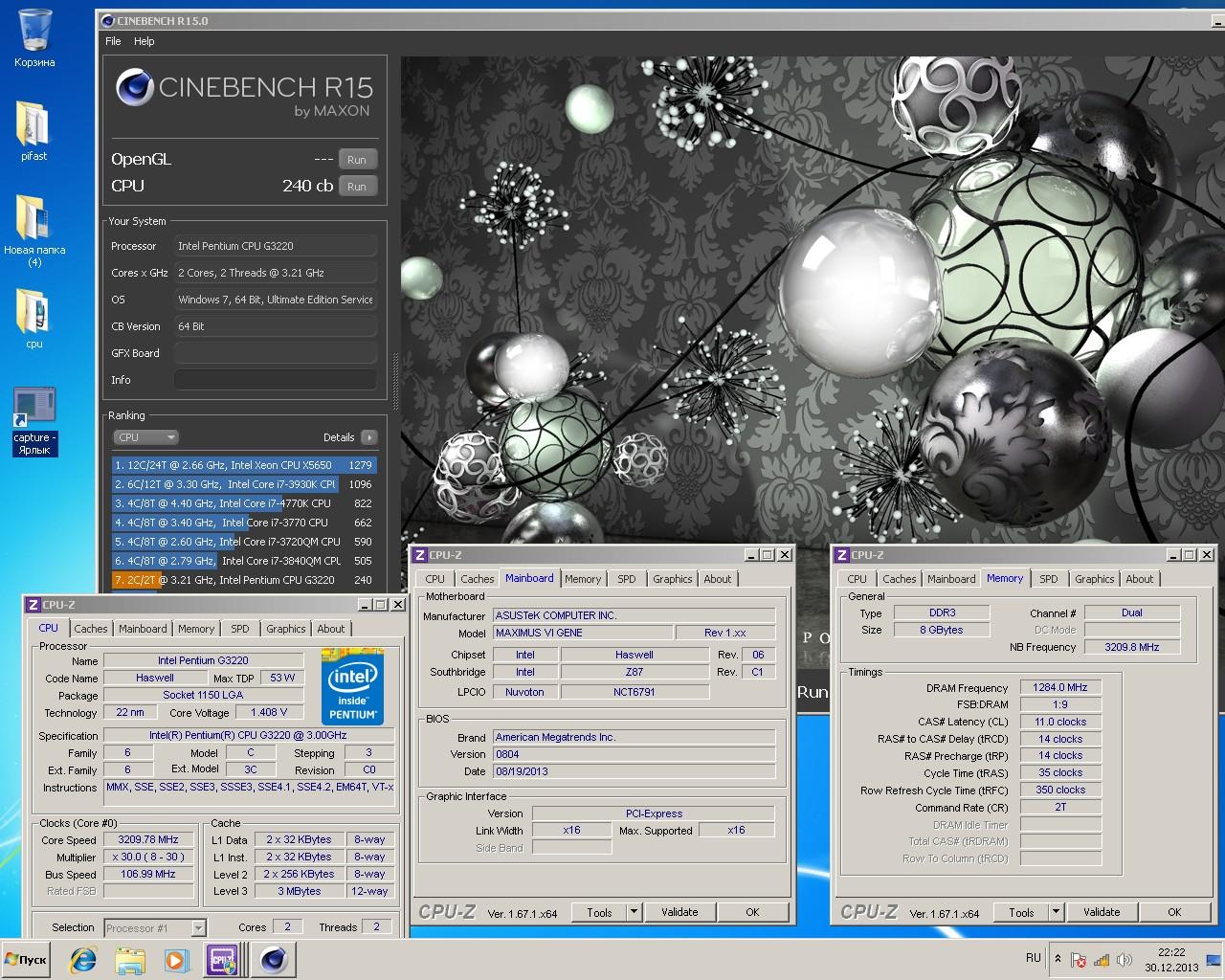
Task: Select ranking row Core i7-3770
Action: (244, 523)
